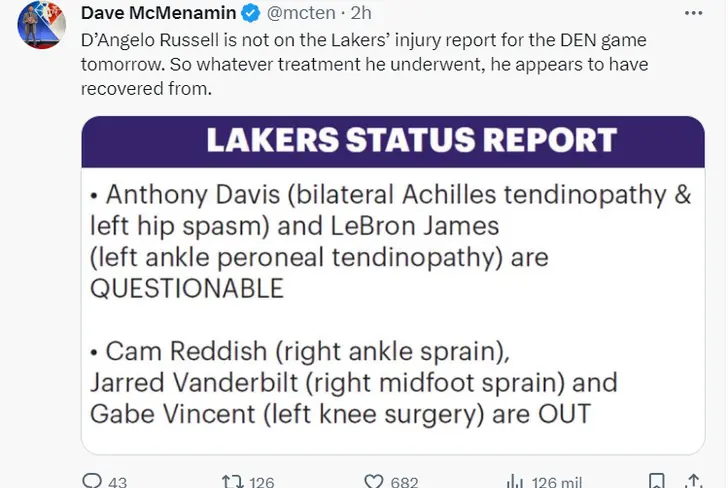728x488 pixels.
Task: Click the 126 mil views count
Action: pos(557,482)
